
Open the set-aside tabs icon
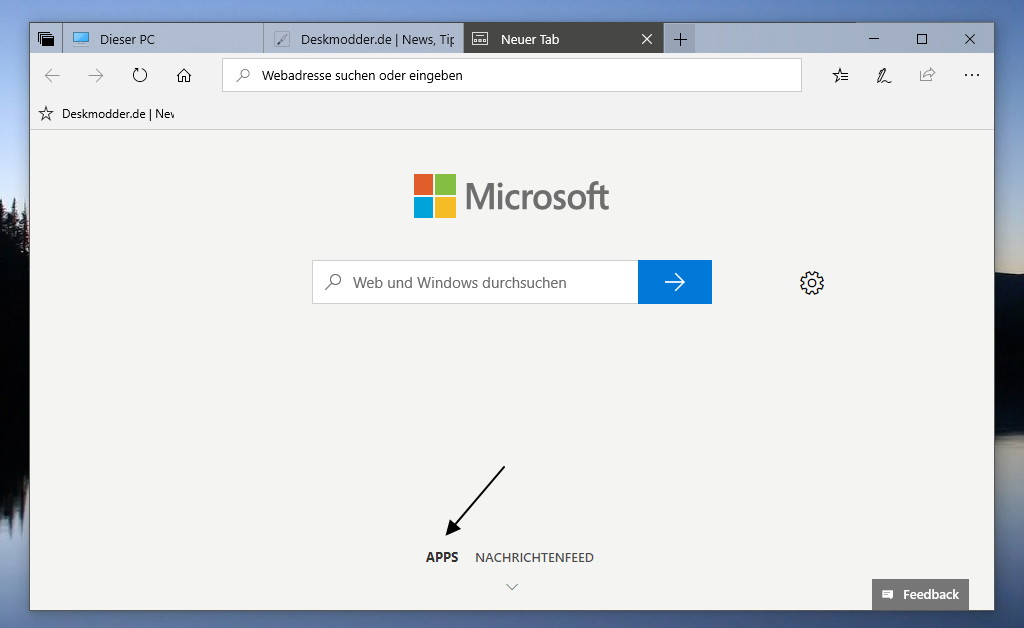click(46, 39)
